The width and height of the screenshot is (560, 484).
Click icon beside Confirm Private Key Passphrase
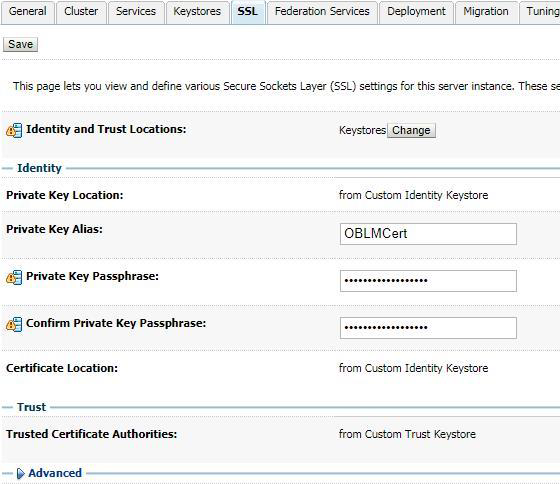click(x=14, y=324)
